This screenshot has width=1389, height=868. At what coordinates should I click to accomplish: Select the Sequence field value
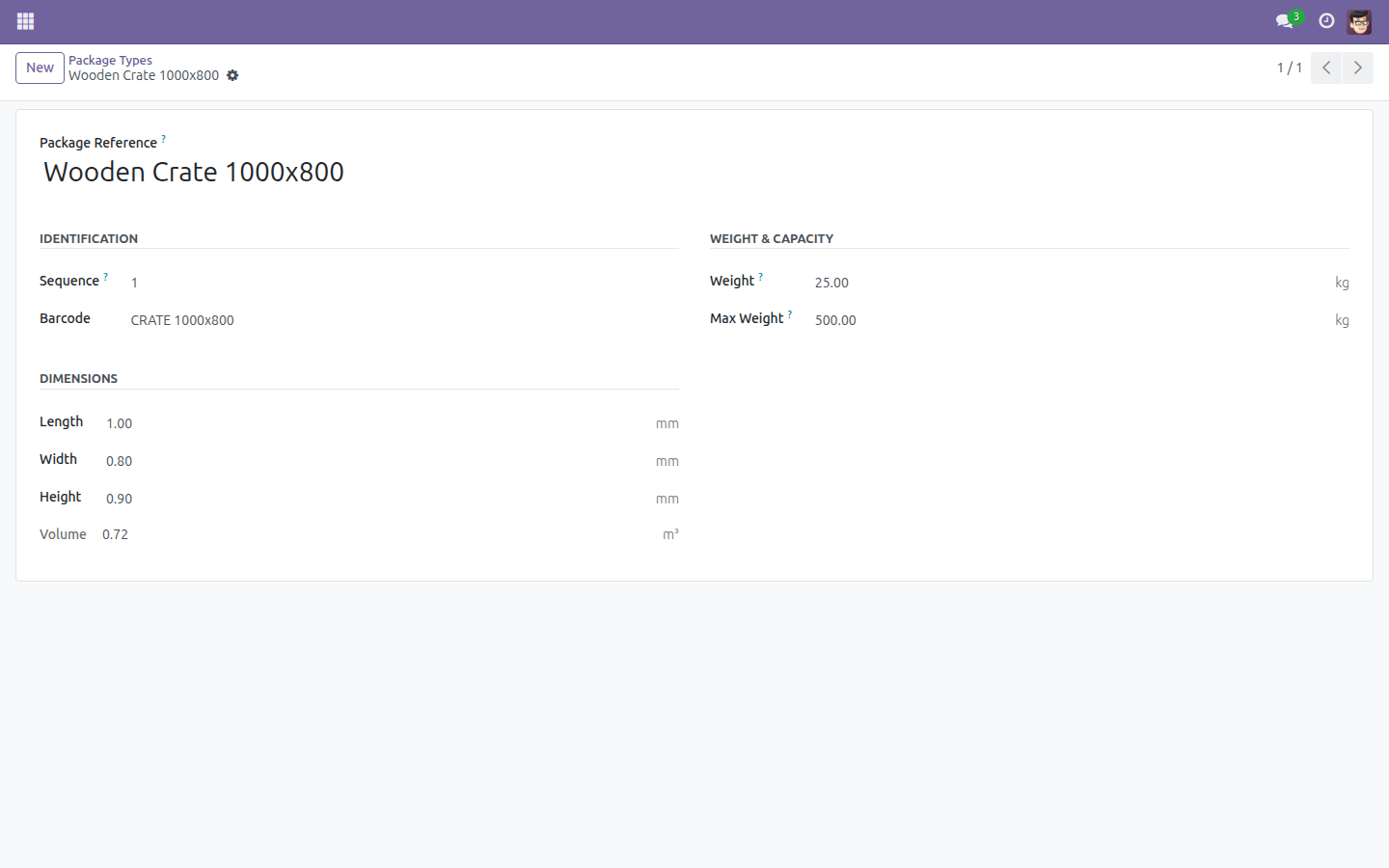click(403, 283)
